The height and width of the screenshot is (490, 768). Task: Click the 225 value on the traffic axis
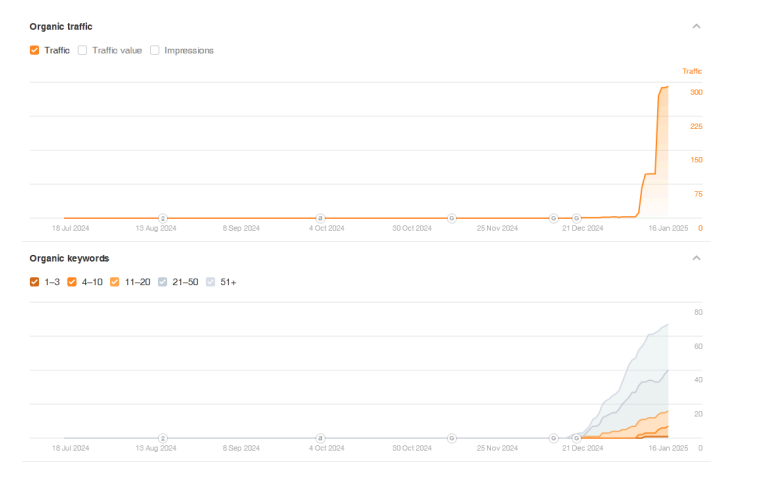pyautogui.click(x=696, y=126)
